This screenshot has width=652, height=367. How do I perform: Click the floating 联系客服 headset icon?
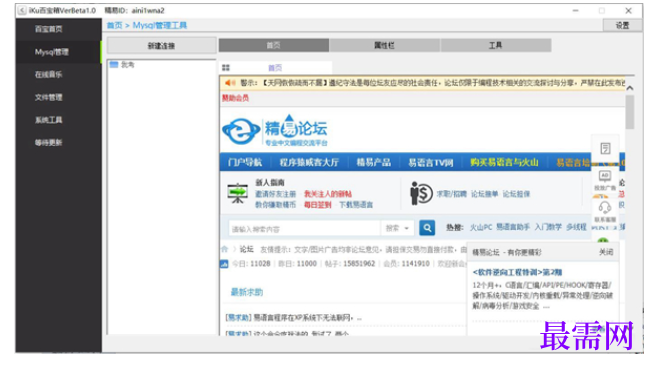605,212
